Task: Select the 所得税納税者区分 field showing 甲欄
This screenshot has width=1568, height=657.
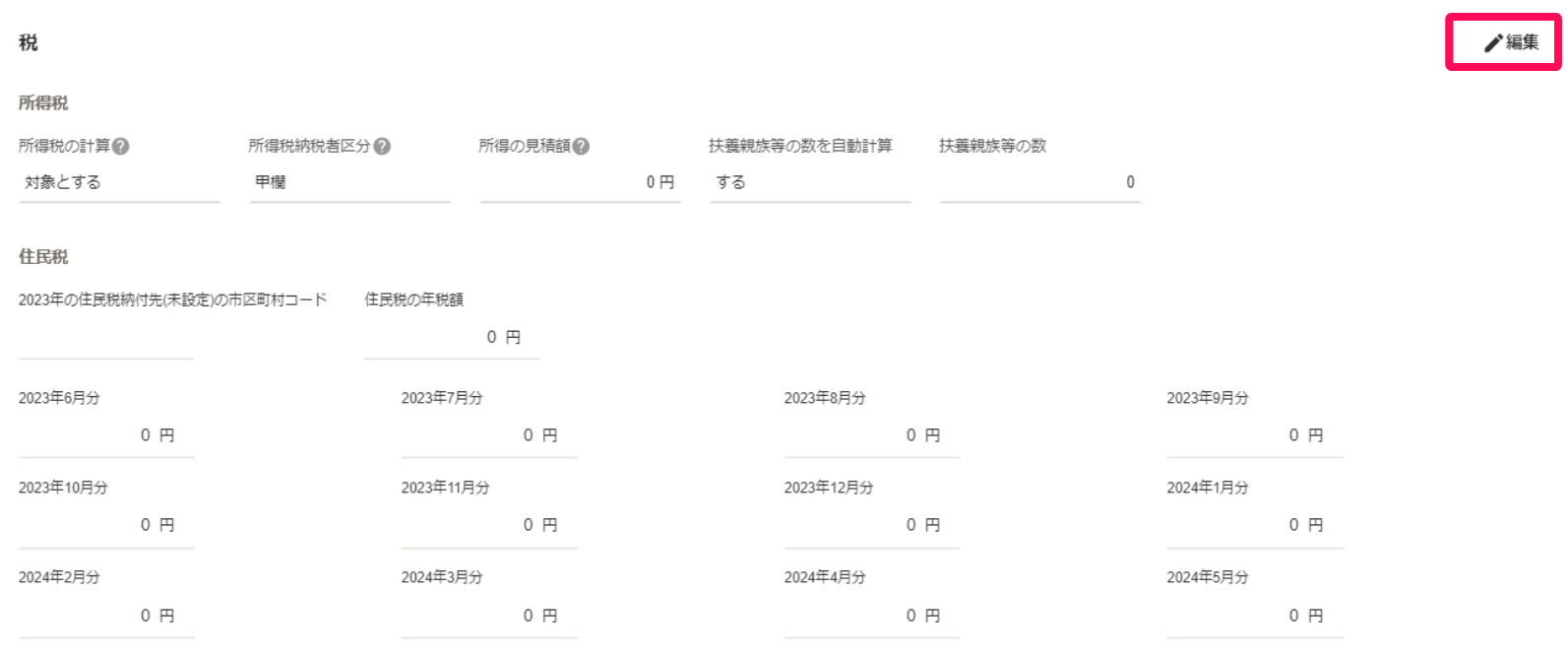Action: point(349,183)
